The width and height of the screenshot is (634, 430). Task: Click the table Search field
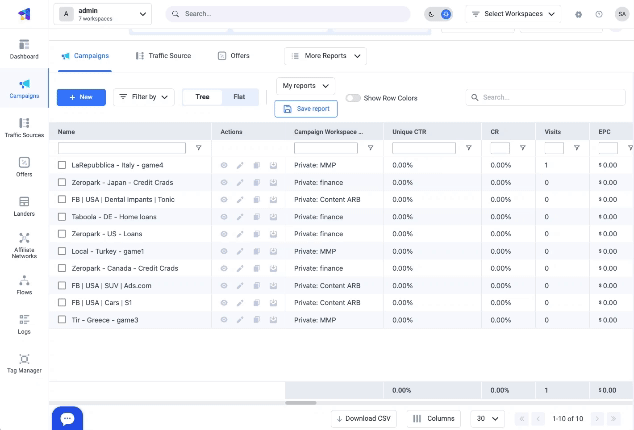[545, 97]
